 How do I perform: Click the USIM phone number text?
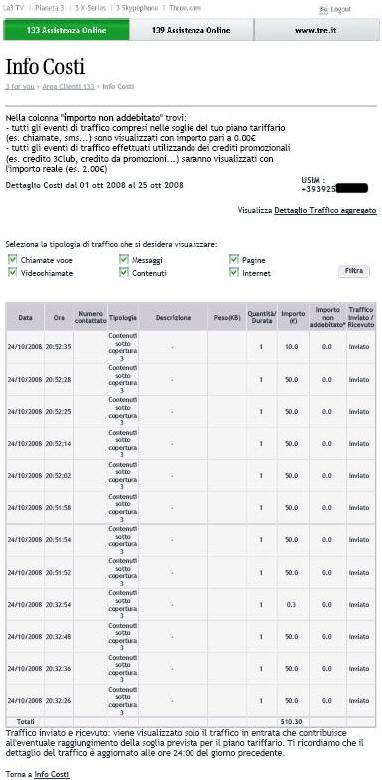[334, 188]
